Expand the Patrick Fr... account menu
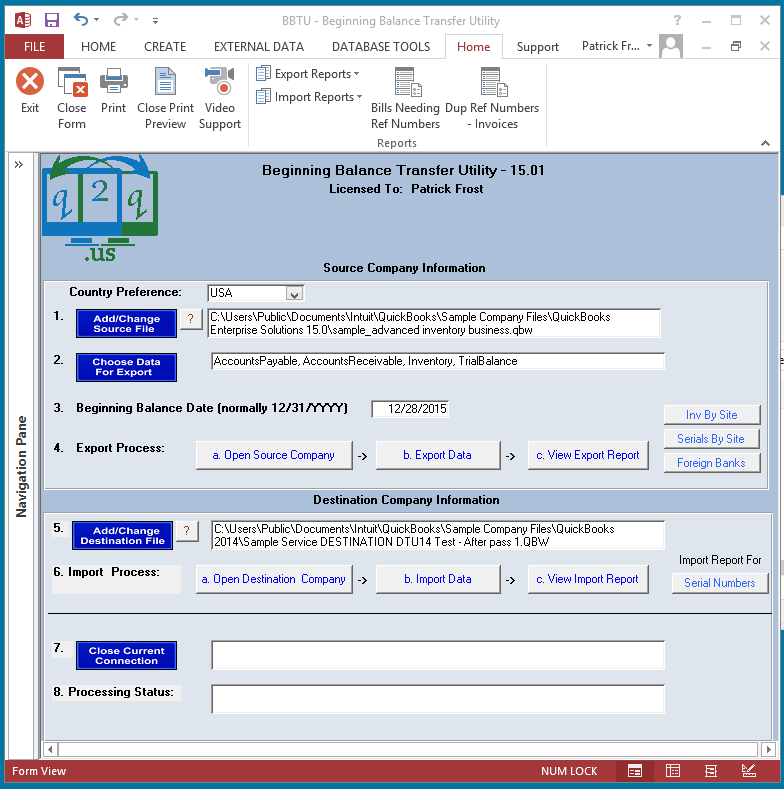784x789 pixels. 649,46
